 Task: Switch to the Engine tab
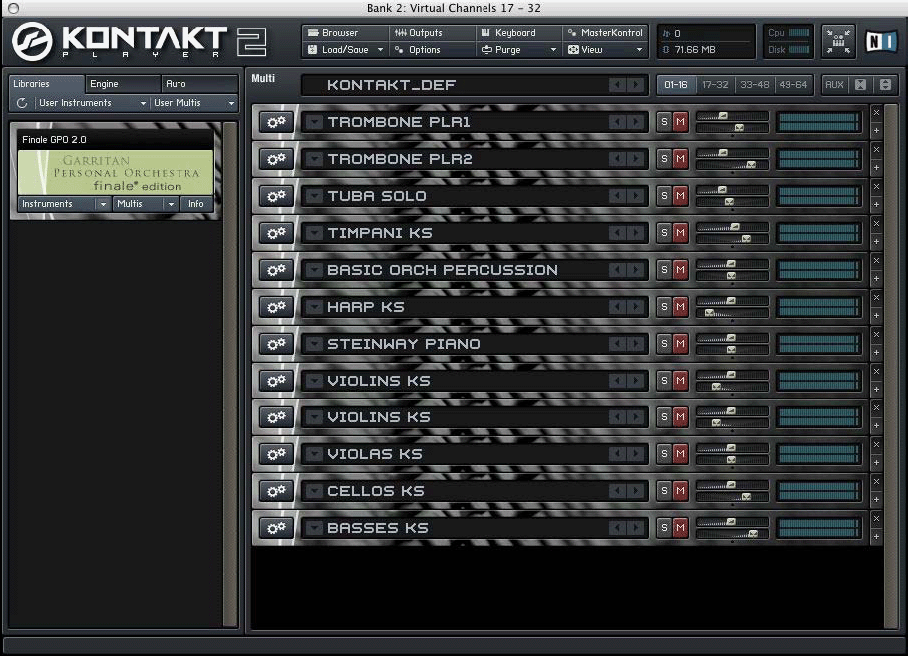[123, 84]
